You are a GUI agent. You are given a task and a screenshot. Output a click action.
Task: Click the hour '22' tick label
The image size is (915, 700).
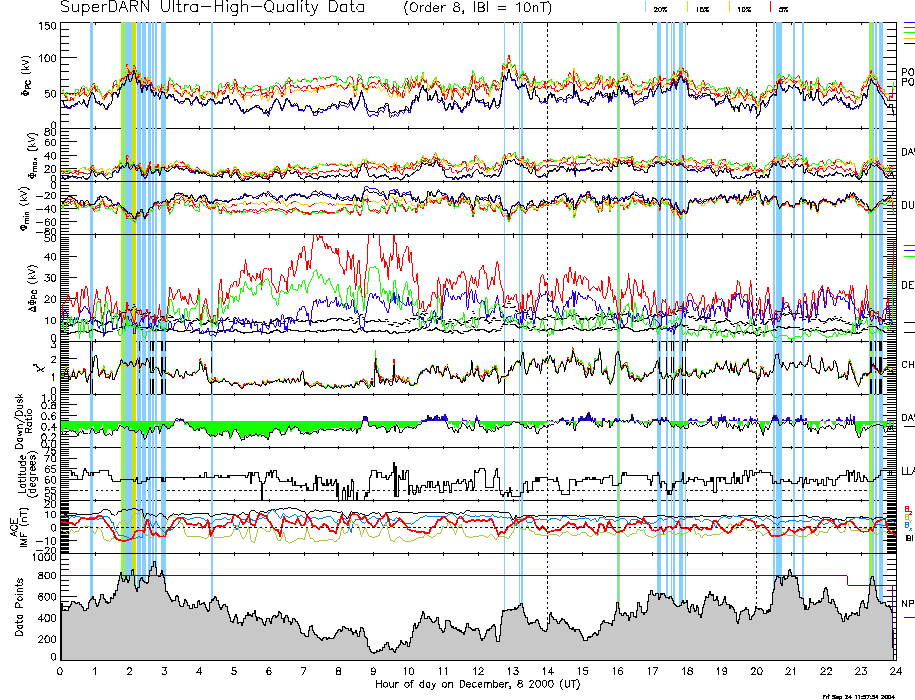coord(826,671)
